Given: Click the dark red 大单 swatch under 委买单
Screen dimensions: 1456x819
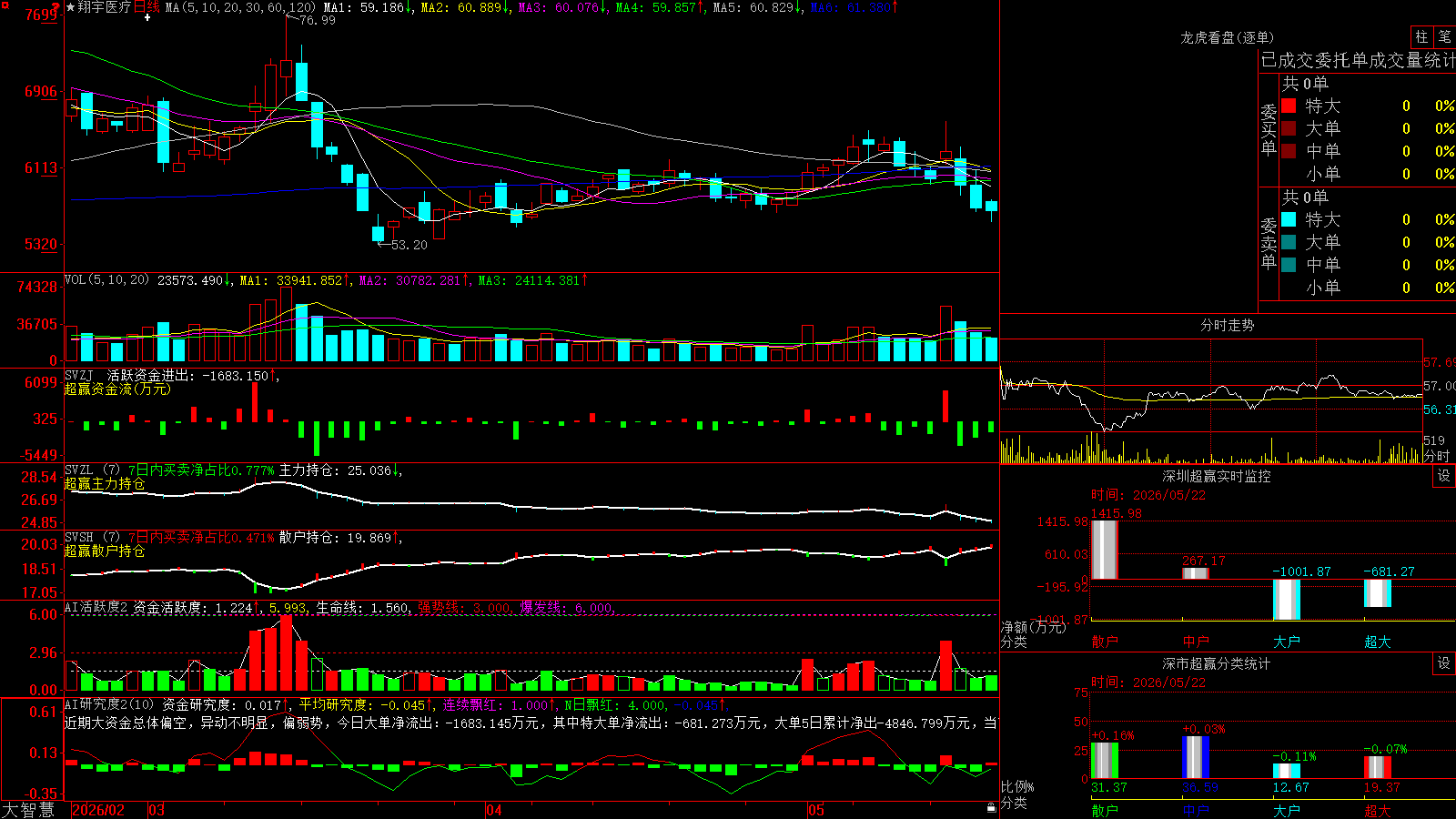Looking at the screenshot, I should click(1289, 128).
